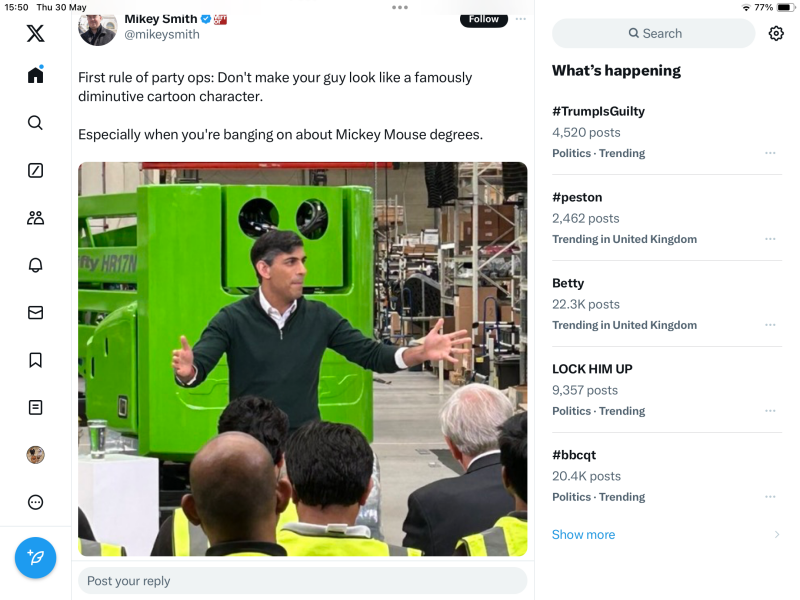Open the More circle menu icon
Viewport: 800px width, 600px height.
point(35,502)
